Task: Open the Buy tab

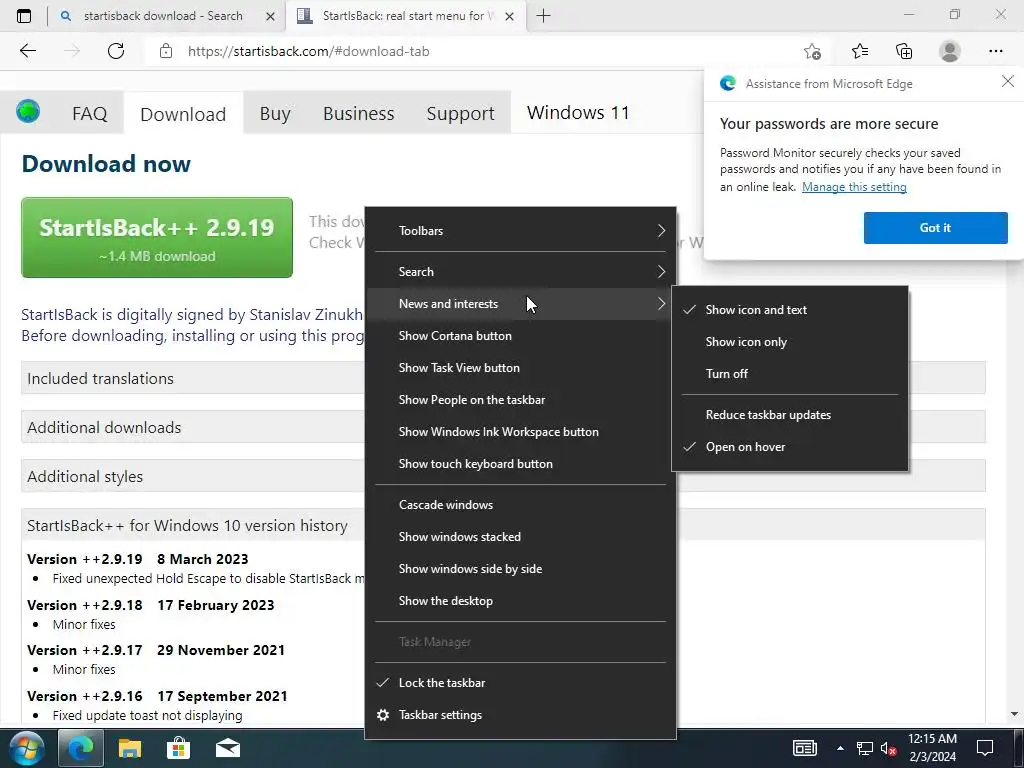Action: click(275, 114)
